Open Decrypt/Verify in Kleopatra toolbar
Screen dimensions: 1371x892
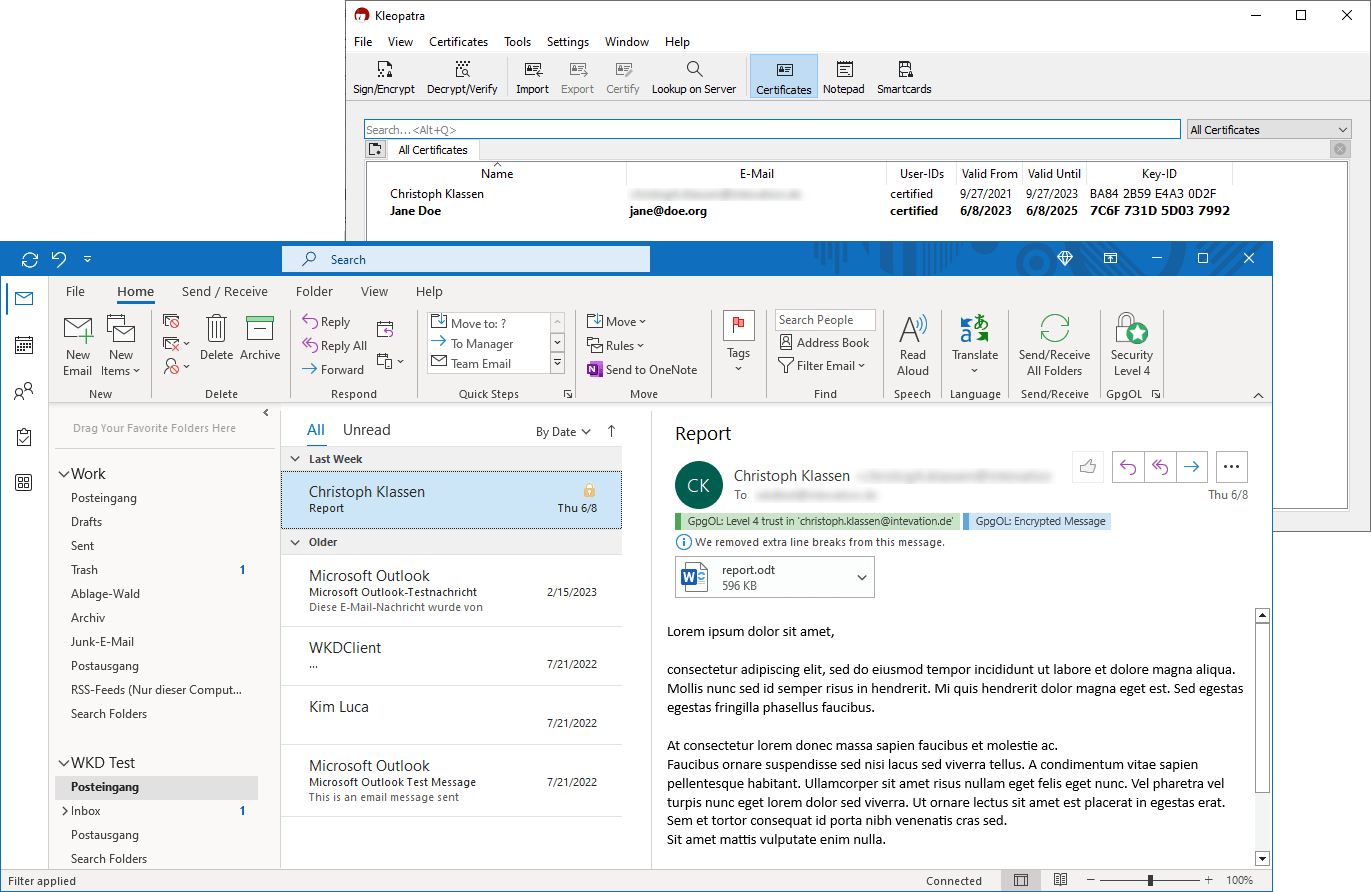point(462,70)
